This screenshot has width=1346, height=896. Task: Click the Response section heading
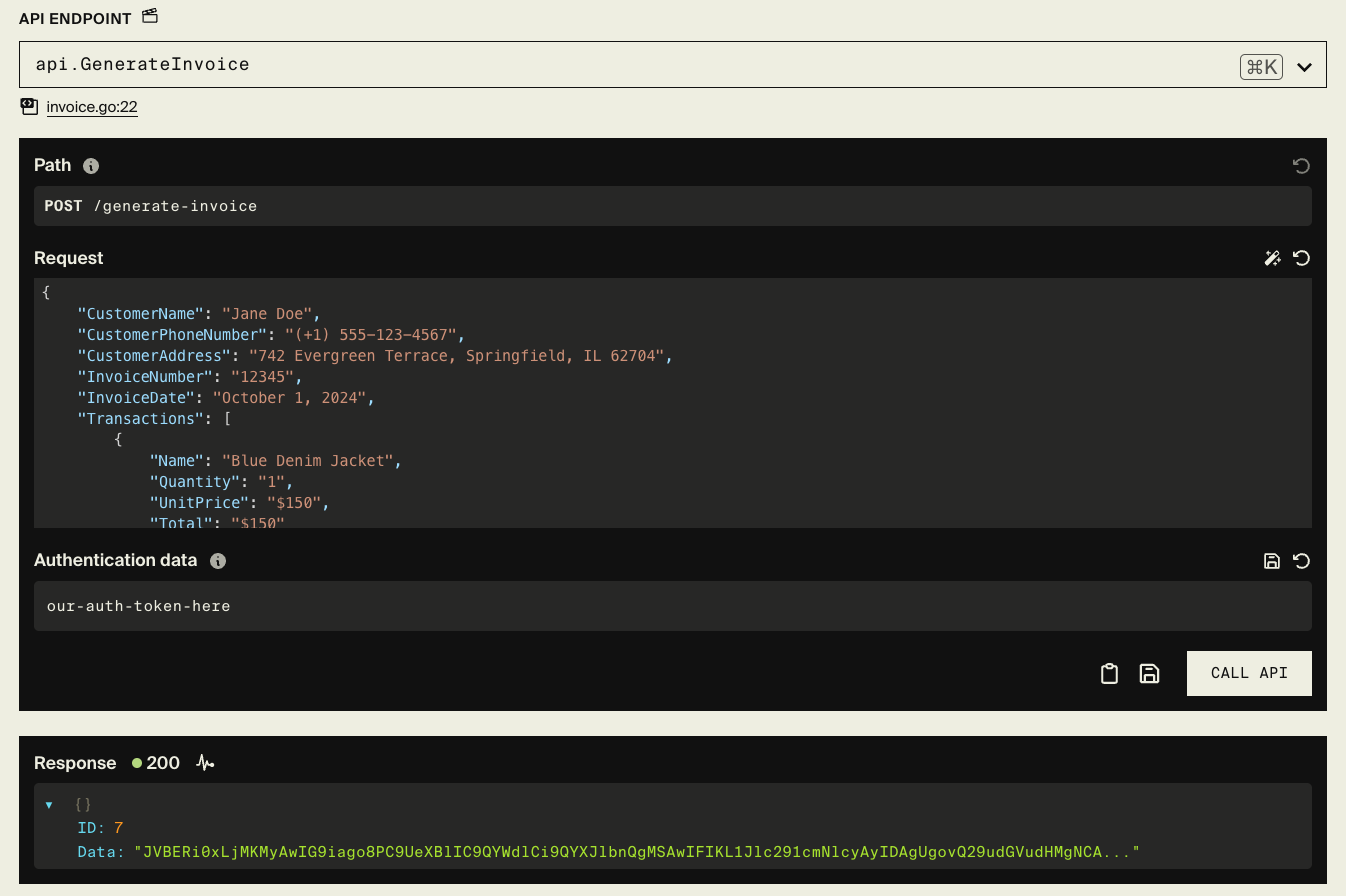tap(75, 763)
